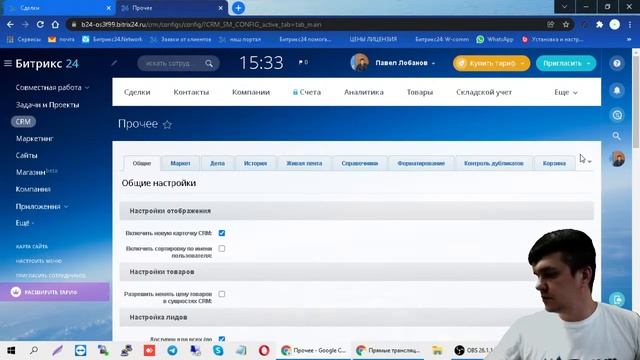This screenshot has height=360, width=640.
Task: Open Аналитика in the CRM menu
Action: click(364, 92)
